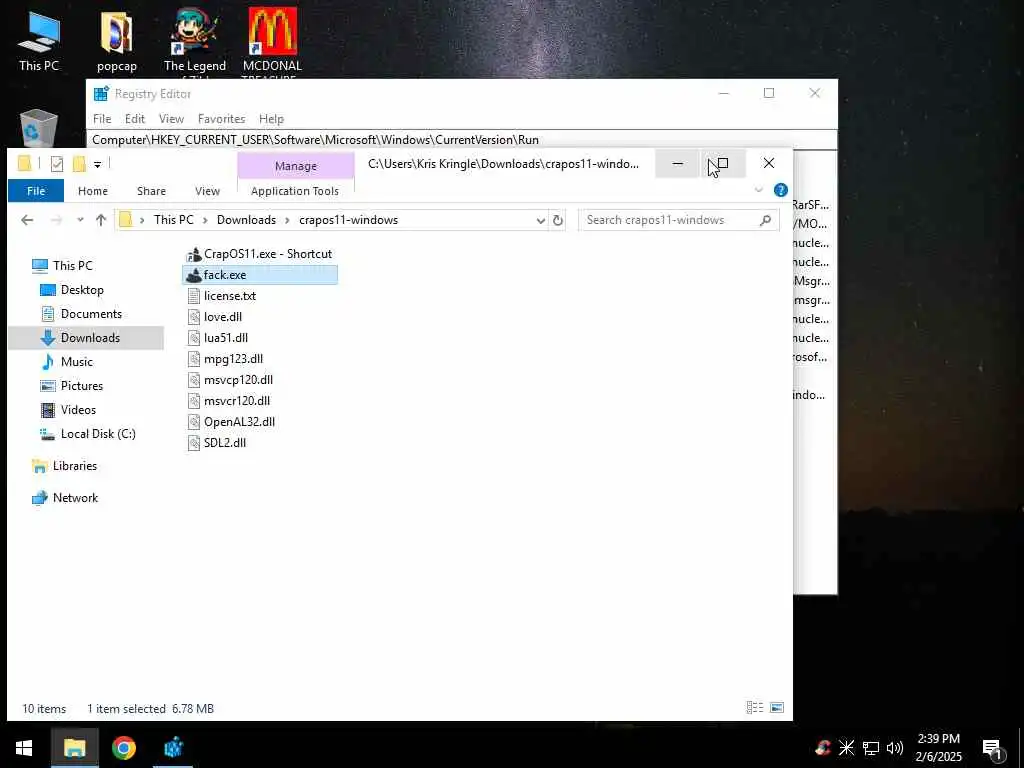This screenshot has height=768, width=1024.
Task: Click Downloads in the address breadcrumb
Action: tap(246, 220)
